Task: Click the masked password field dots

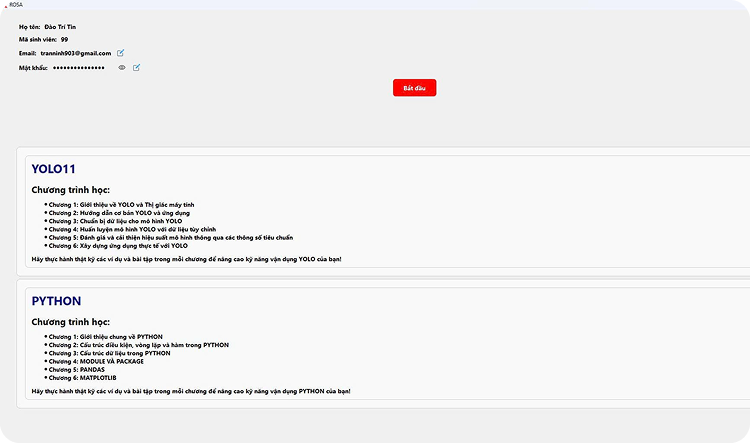Action: (x=78, y=68)
